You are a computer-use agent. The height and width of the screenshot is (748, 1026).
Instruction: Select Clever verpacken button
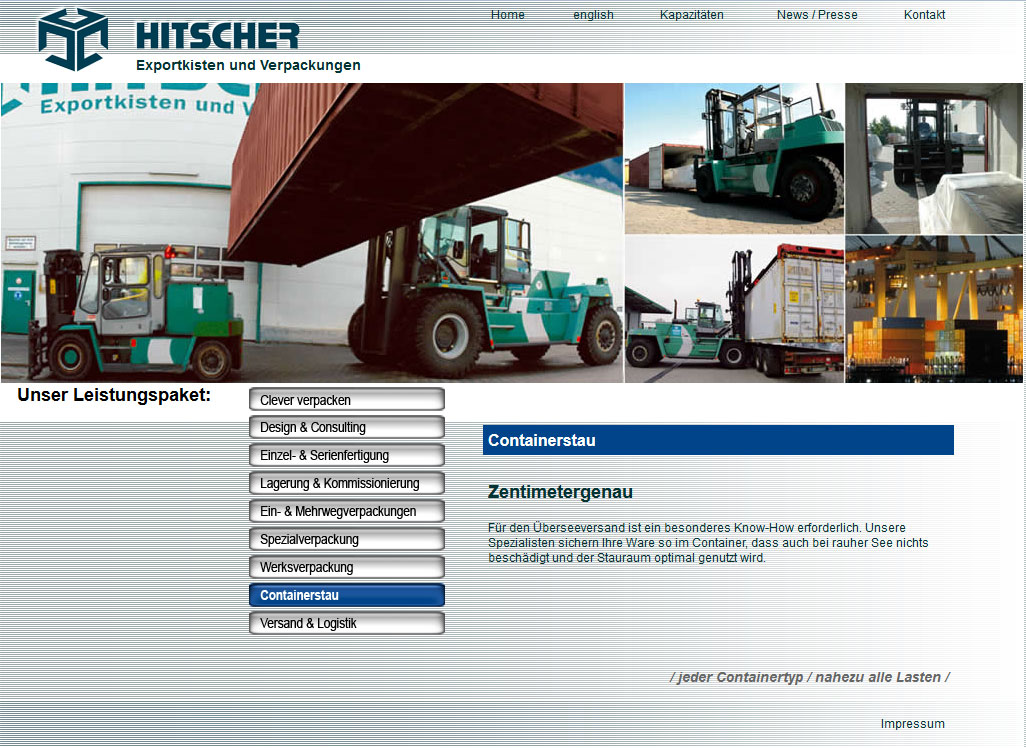pos(347,399)
